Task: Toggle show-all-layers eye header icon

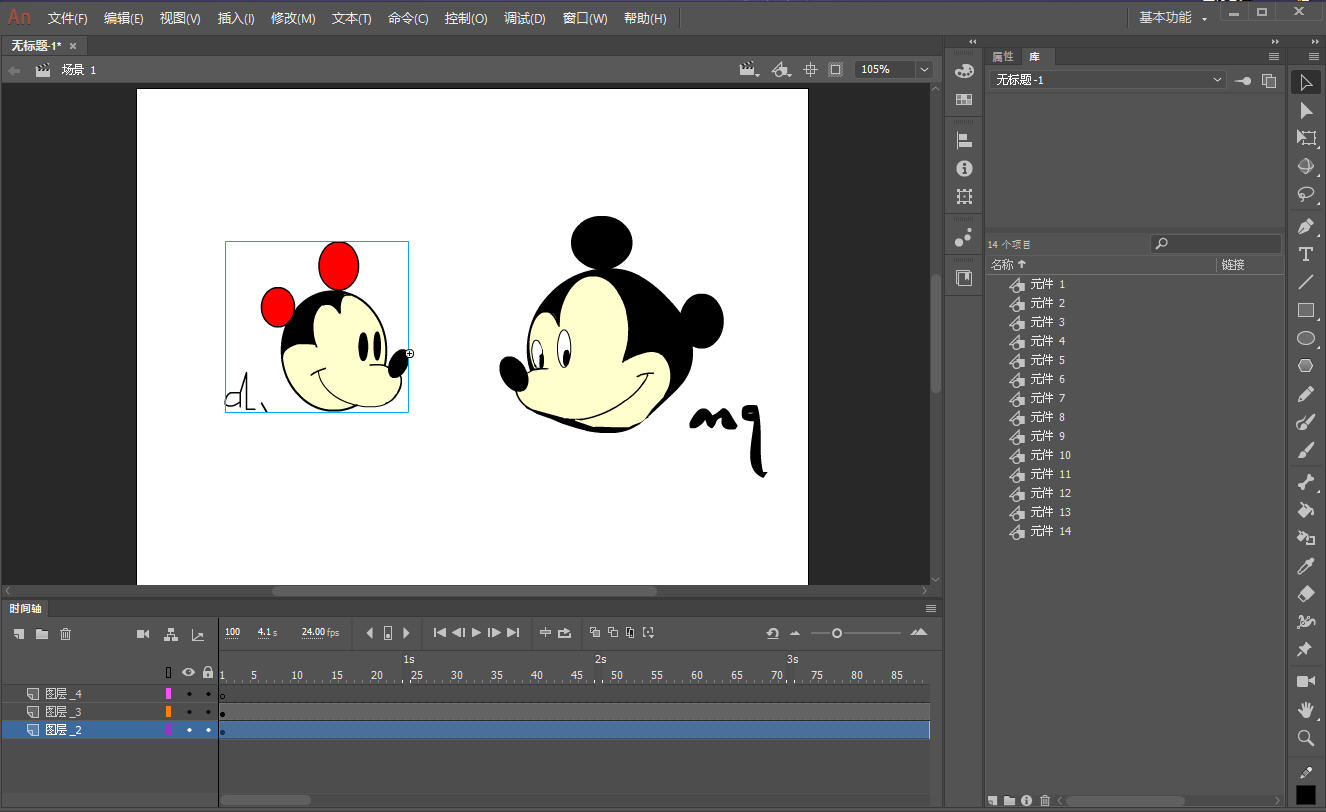Action: pos(188,673)
